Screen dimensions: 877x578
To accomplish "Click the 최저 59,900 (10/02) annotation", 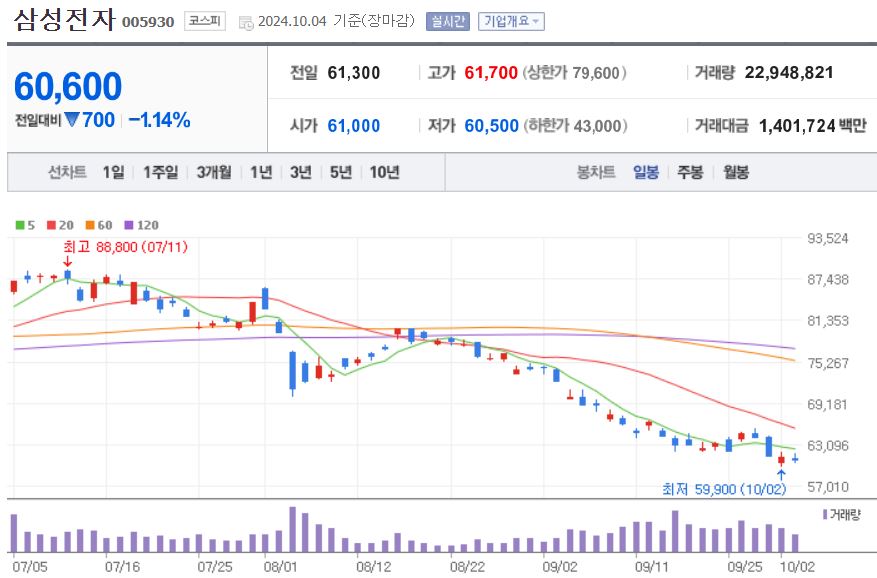I will point(724,490).
